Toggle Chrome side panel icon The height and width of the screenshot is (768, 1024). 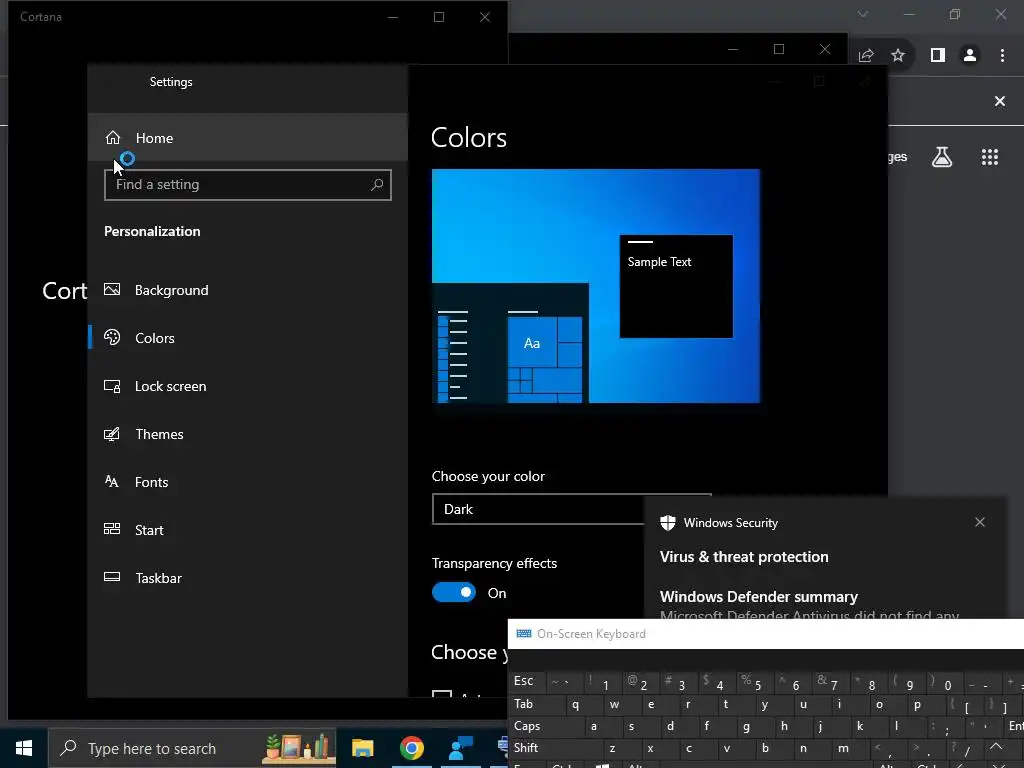(x=938, y=56)
